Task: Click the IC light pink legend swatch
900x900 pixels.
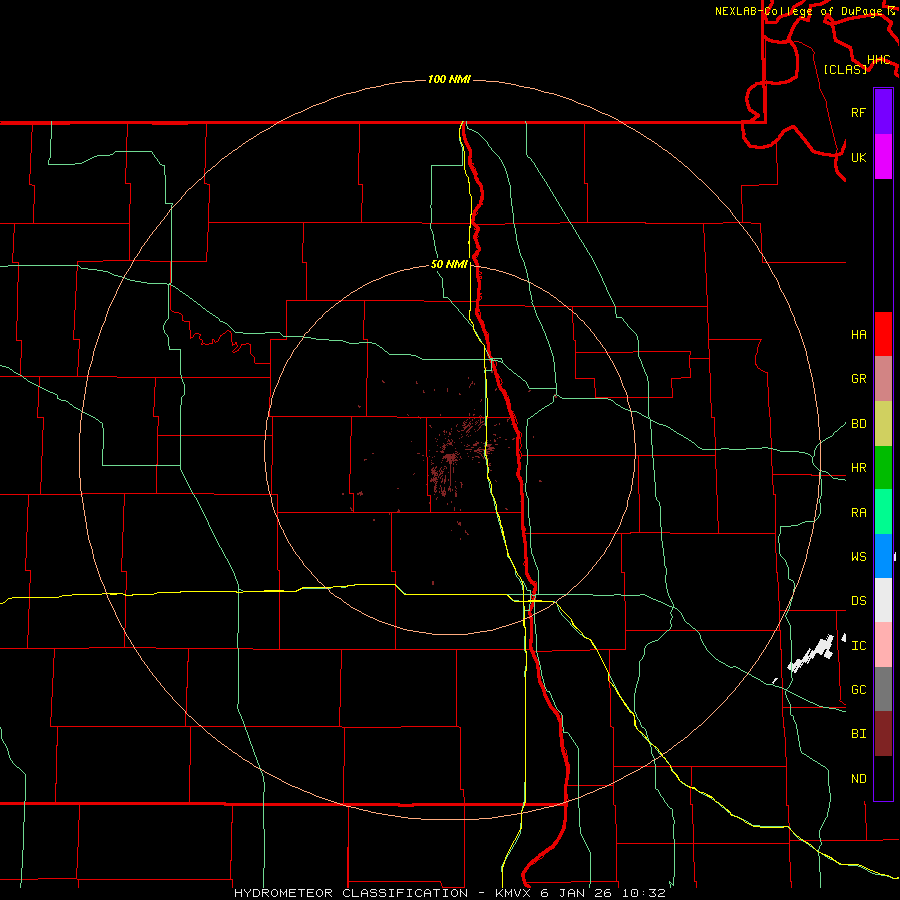Action: pyautogui.click(x=883, y=645)
